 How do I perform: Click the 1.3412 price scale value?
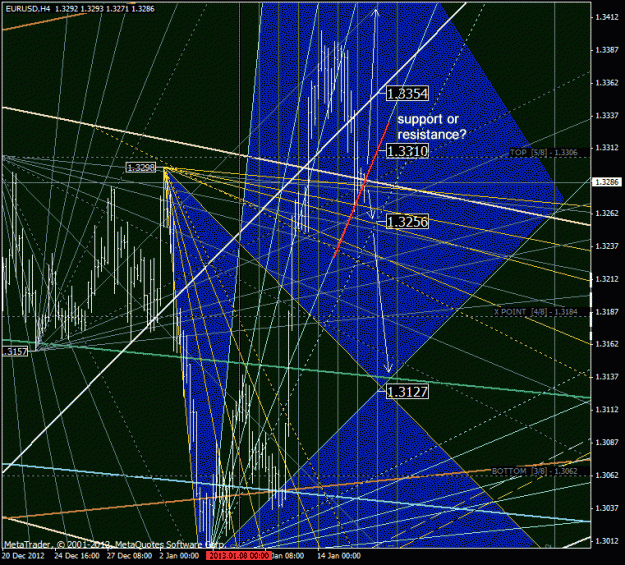(607, 17)
